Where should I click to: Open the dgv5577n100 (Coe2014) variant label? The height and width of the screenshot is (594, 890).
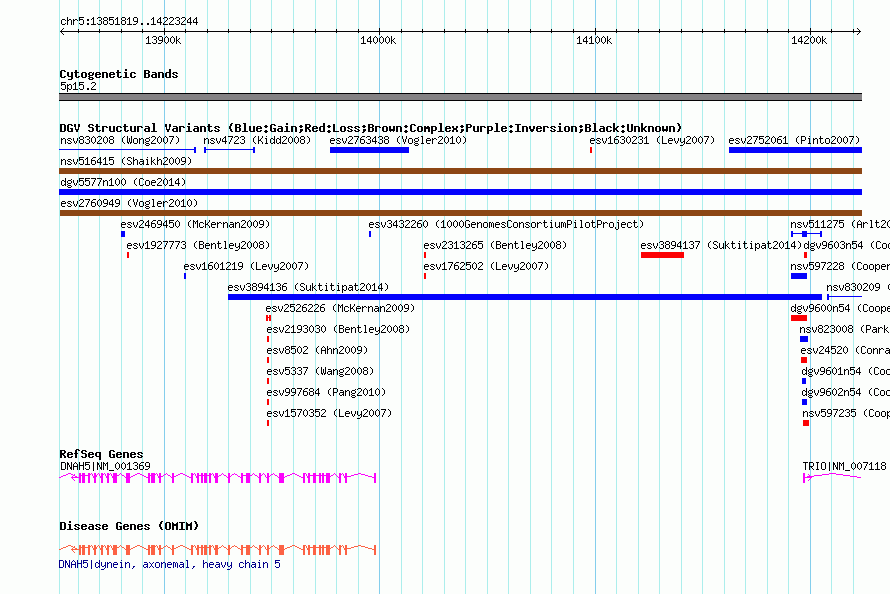[123, 182]
